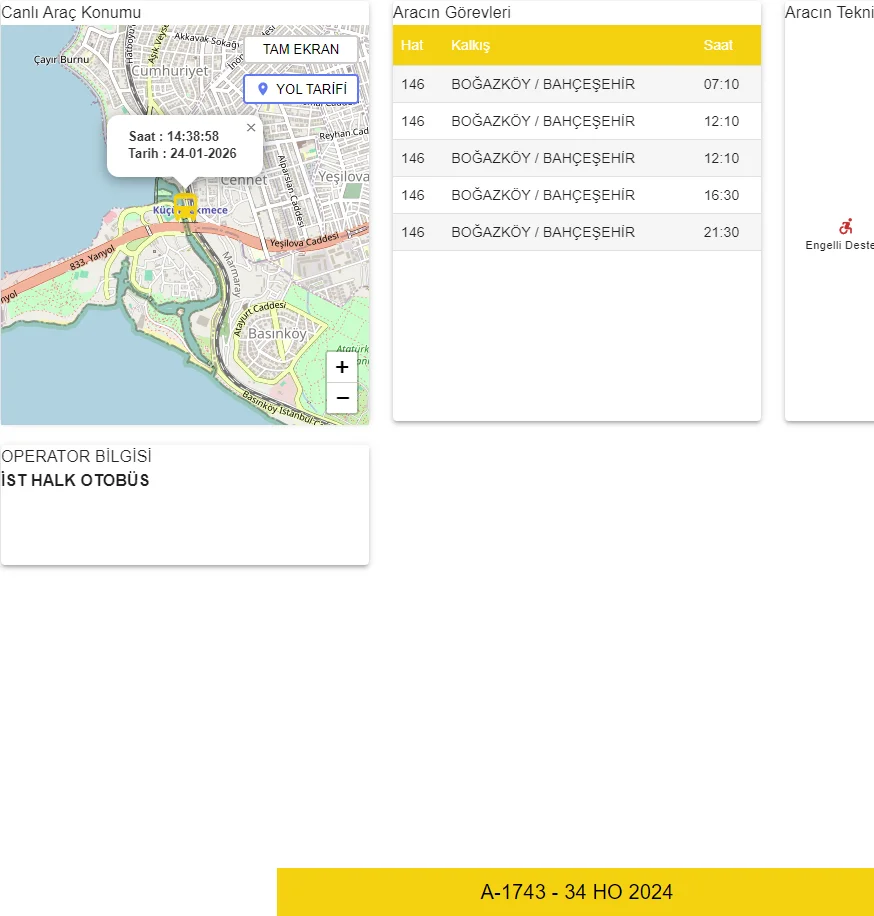Click the Aracın Görevleri panel title
The height and width of the screenshot is (916, 874).
tap(452, 12)
